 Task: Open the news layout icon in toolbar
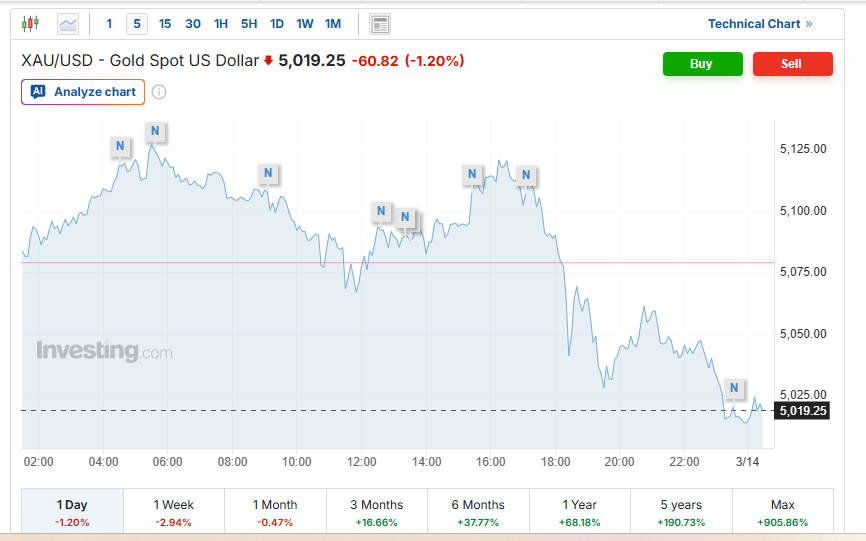point(380,24)
